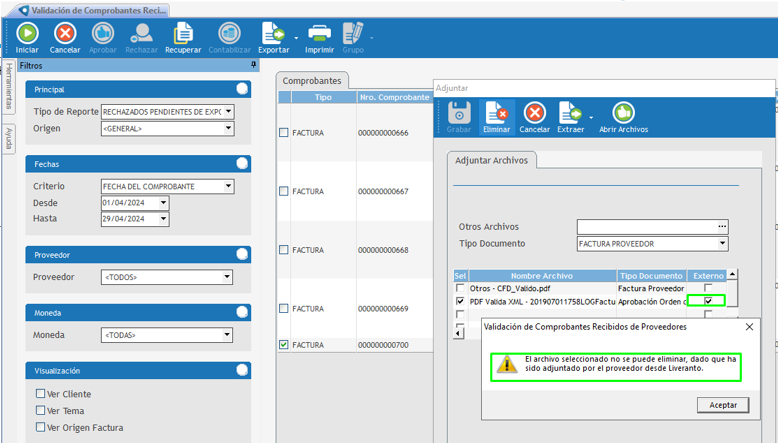Open the Proveedor filter dropdown
Image resolution: width=778 pixels, height=443 pixels.
pyautogui.click(x=227, y=277)
